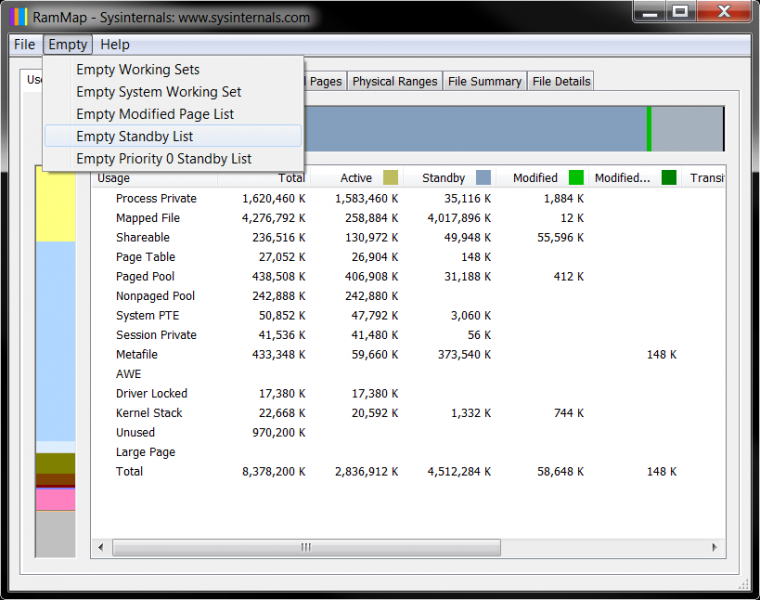
Task: Click the Modified no-write dark green swatch
Action: [x=669, y=177]
